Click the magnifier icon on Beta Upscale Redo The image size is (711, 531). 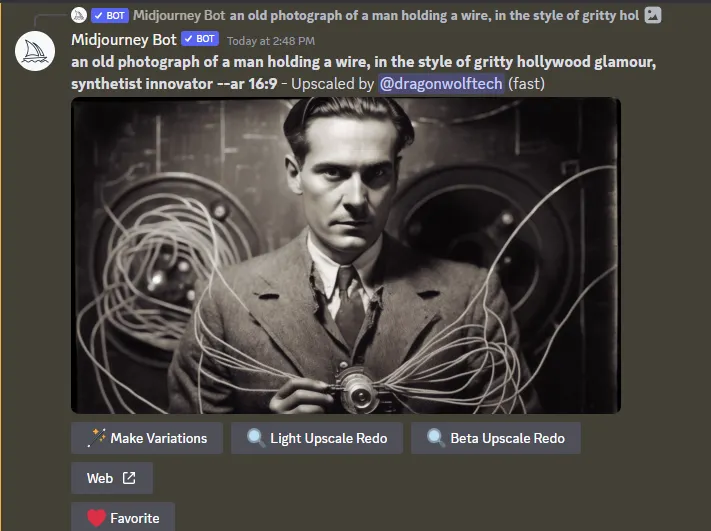436,438
